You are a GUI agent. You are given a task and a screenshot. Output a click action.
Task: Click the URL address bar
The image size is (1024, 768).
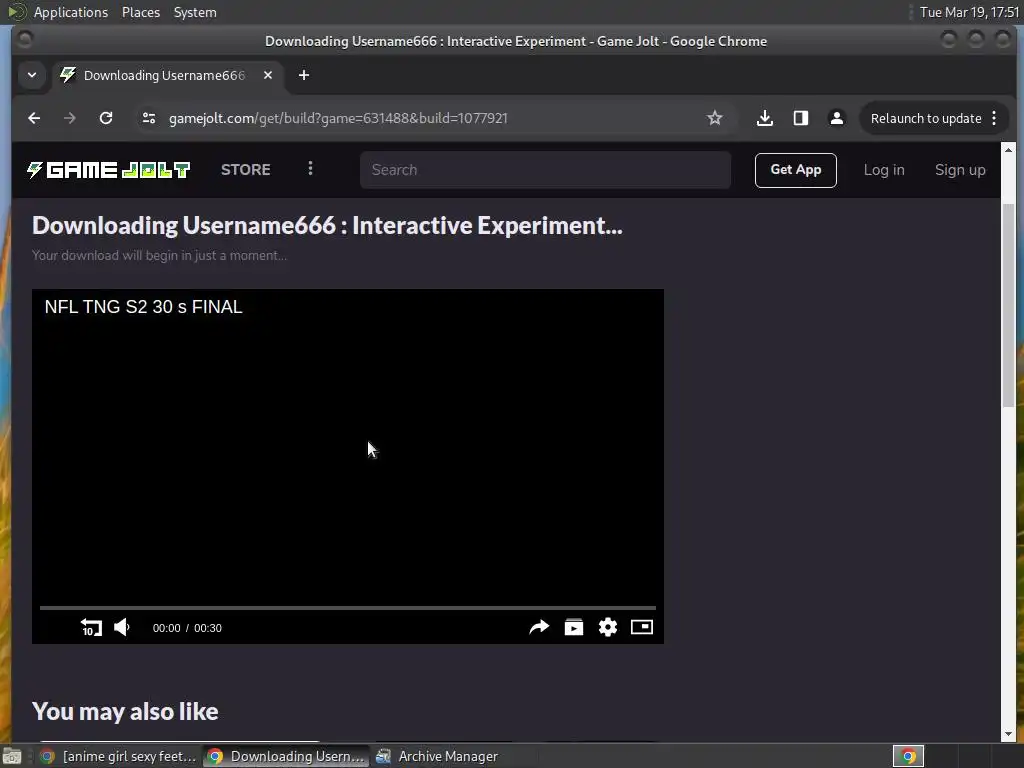[x=431, y=118]
